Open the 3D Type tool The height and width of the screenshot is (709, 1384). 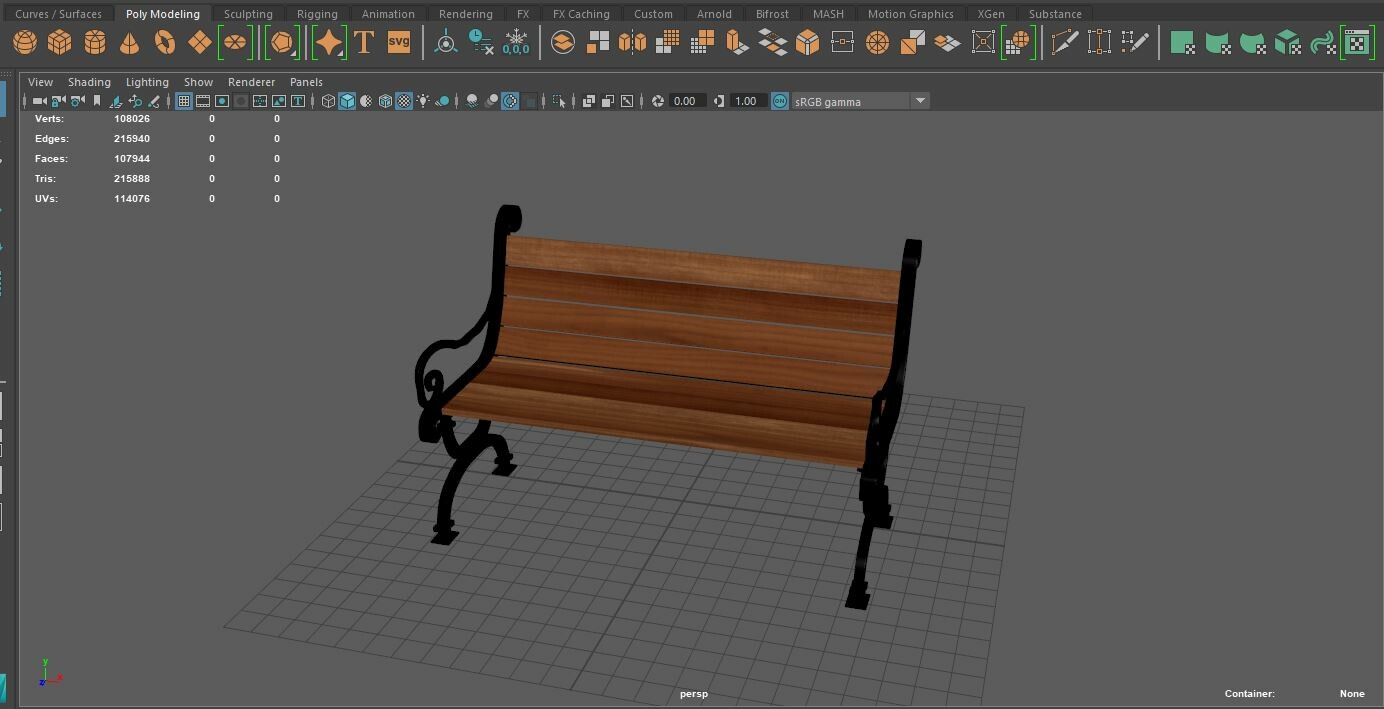(x=363, y=42)
